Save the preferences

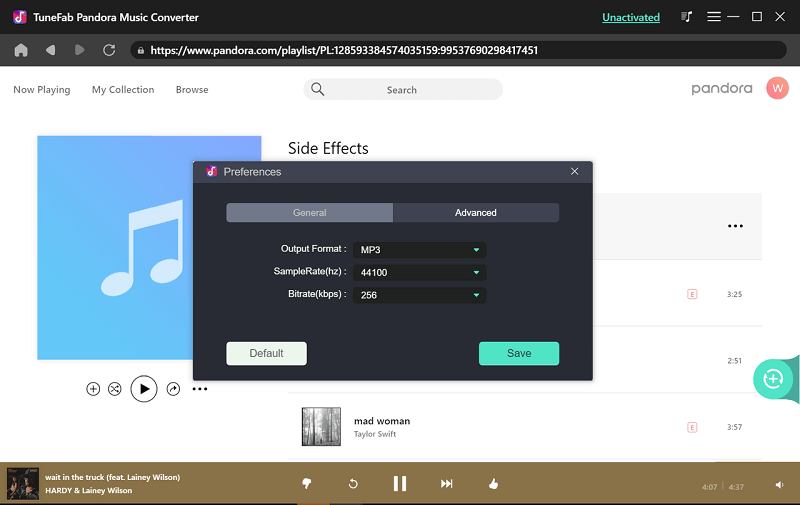[518, 353]
